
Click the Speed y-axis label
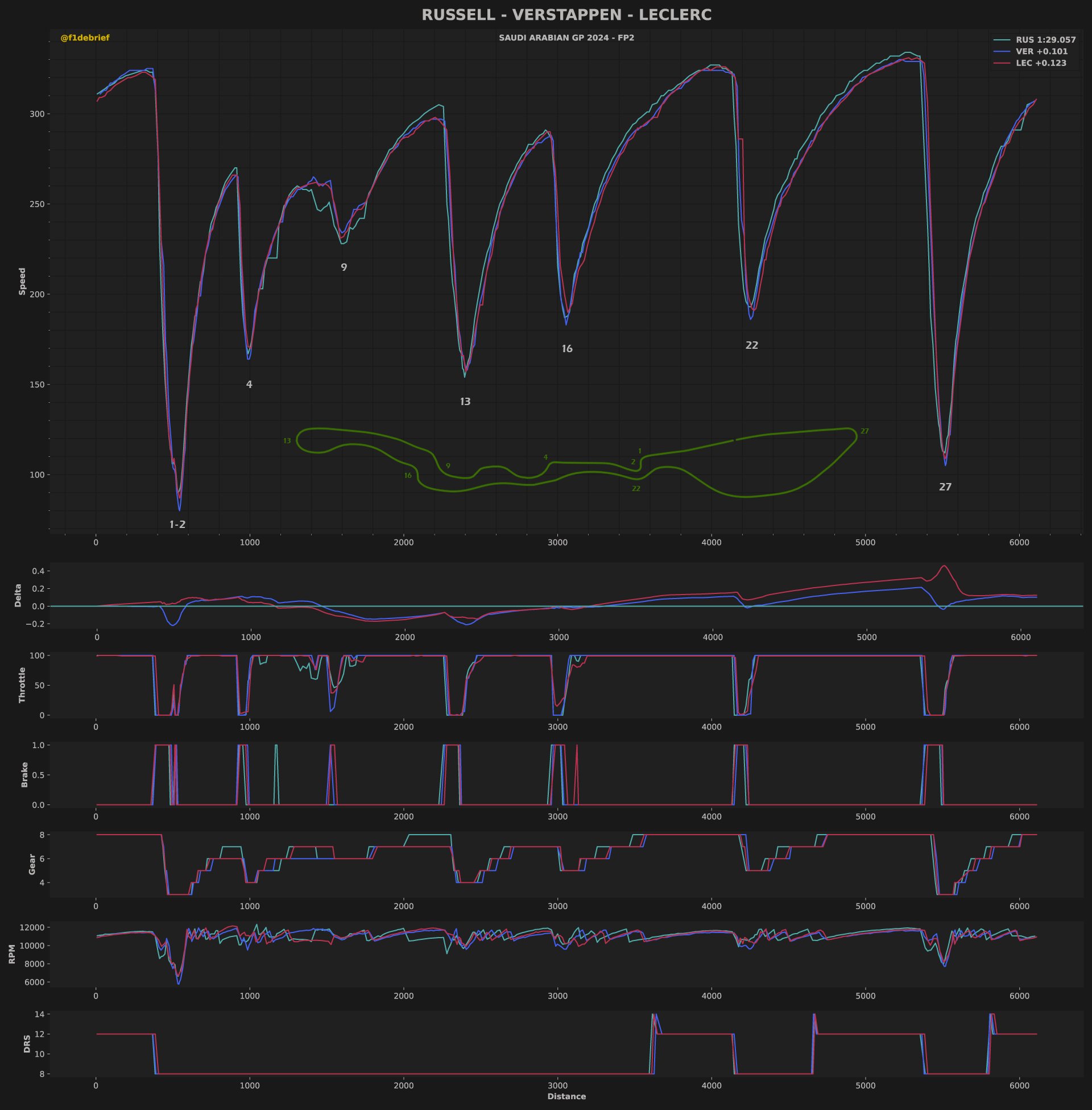(x=22, y=281)
